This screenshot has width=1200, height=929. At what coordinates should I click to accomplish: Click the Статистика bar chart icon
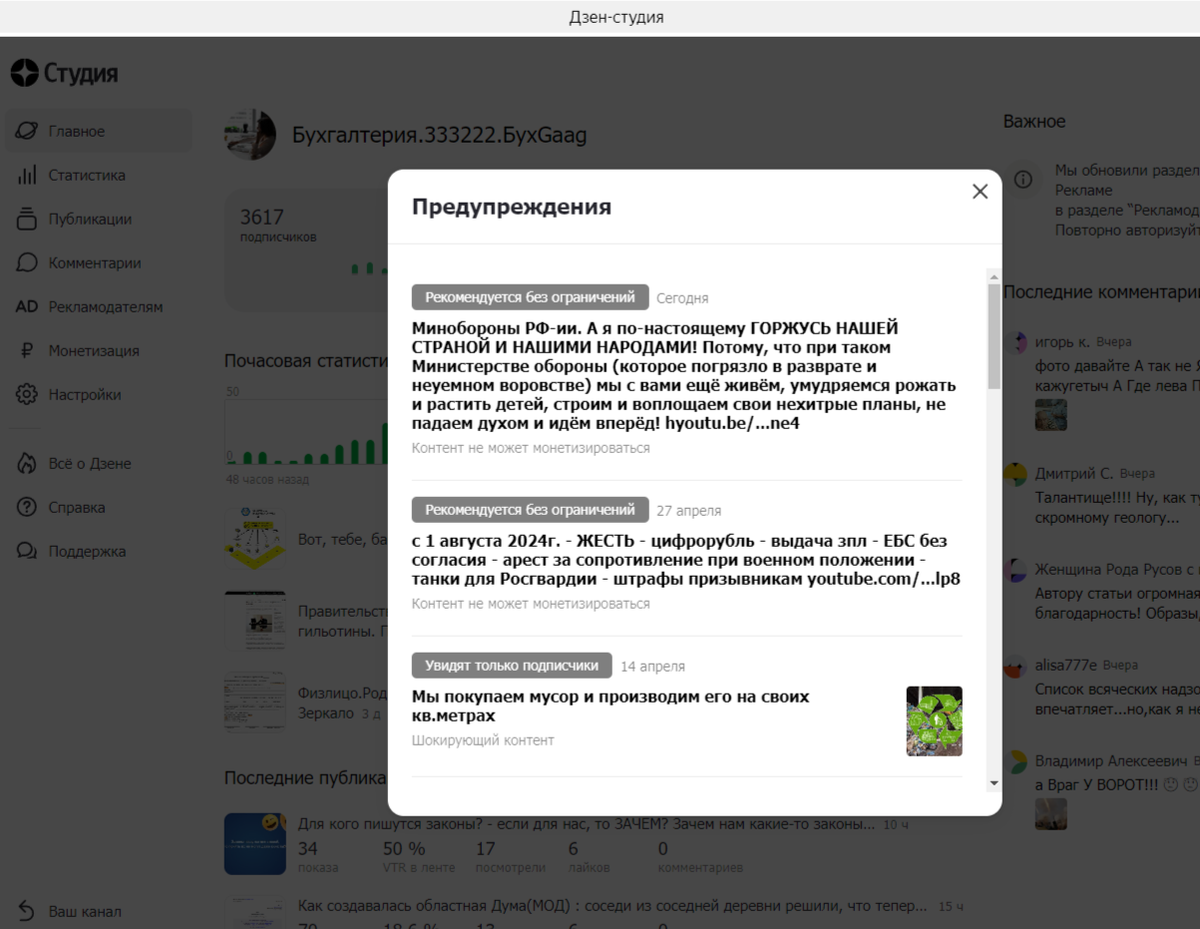tap(27, 175)
